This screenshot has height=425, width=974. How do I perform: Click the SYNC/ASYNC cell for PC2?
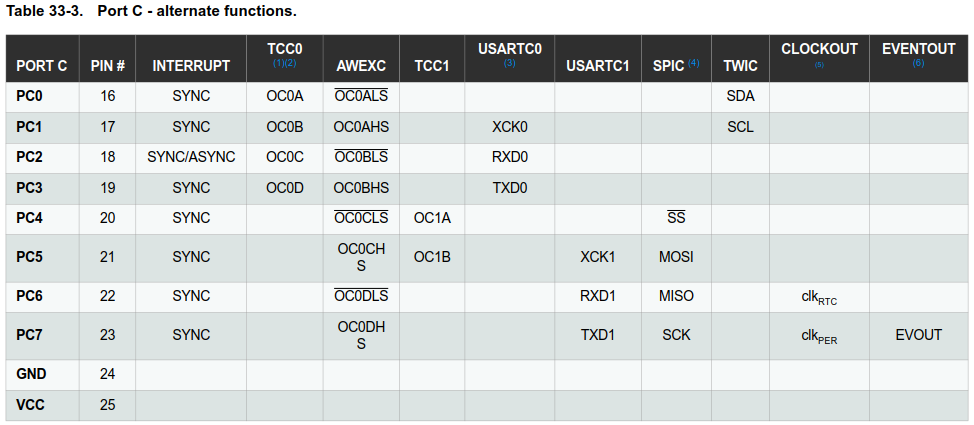tap(191, 157)
